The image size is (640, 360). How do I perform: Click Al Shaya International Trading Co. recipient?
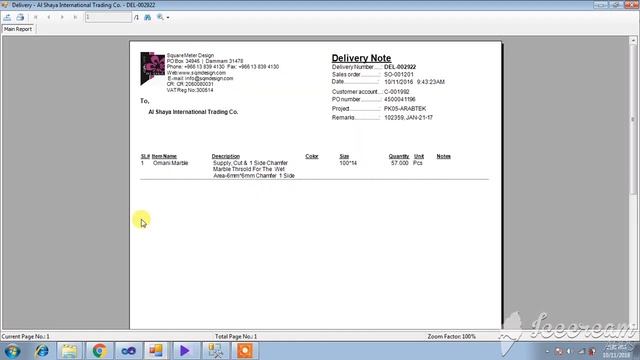pyautogui.click(x=193, y=112)
